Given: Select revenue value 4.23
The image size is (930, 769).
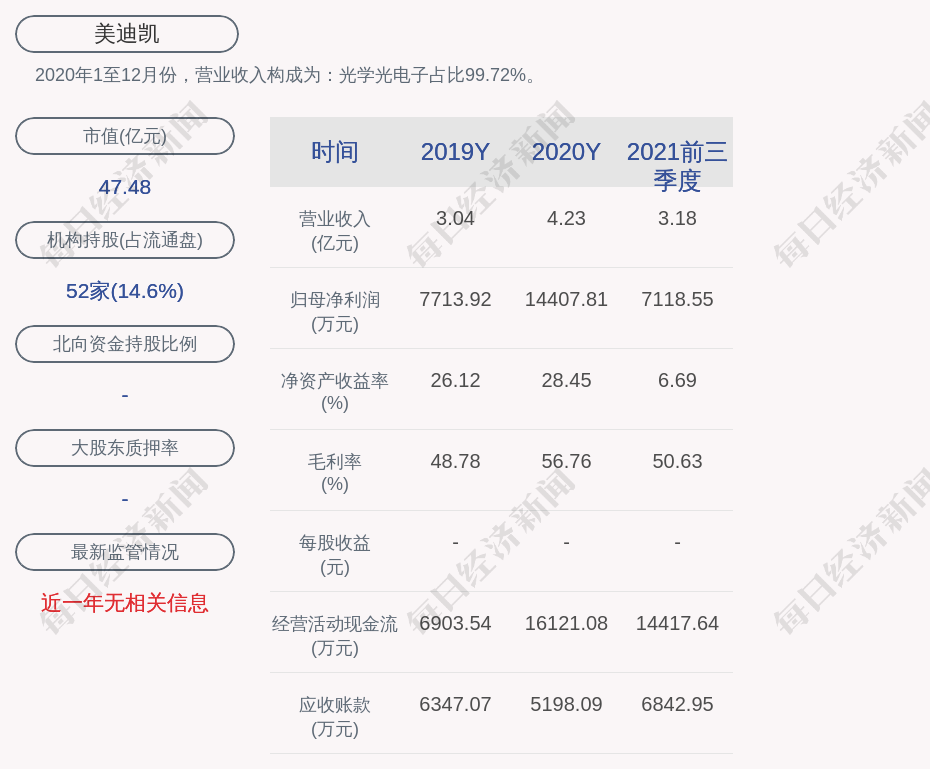Looking at the screenshot, I should tap(566, 218).
